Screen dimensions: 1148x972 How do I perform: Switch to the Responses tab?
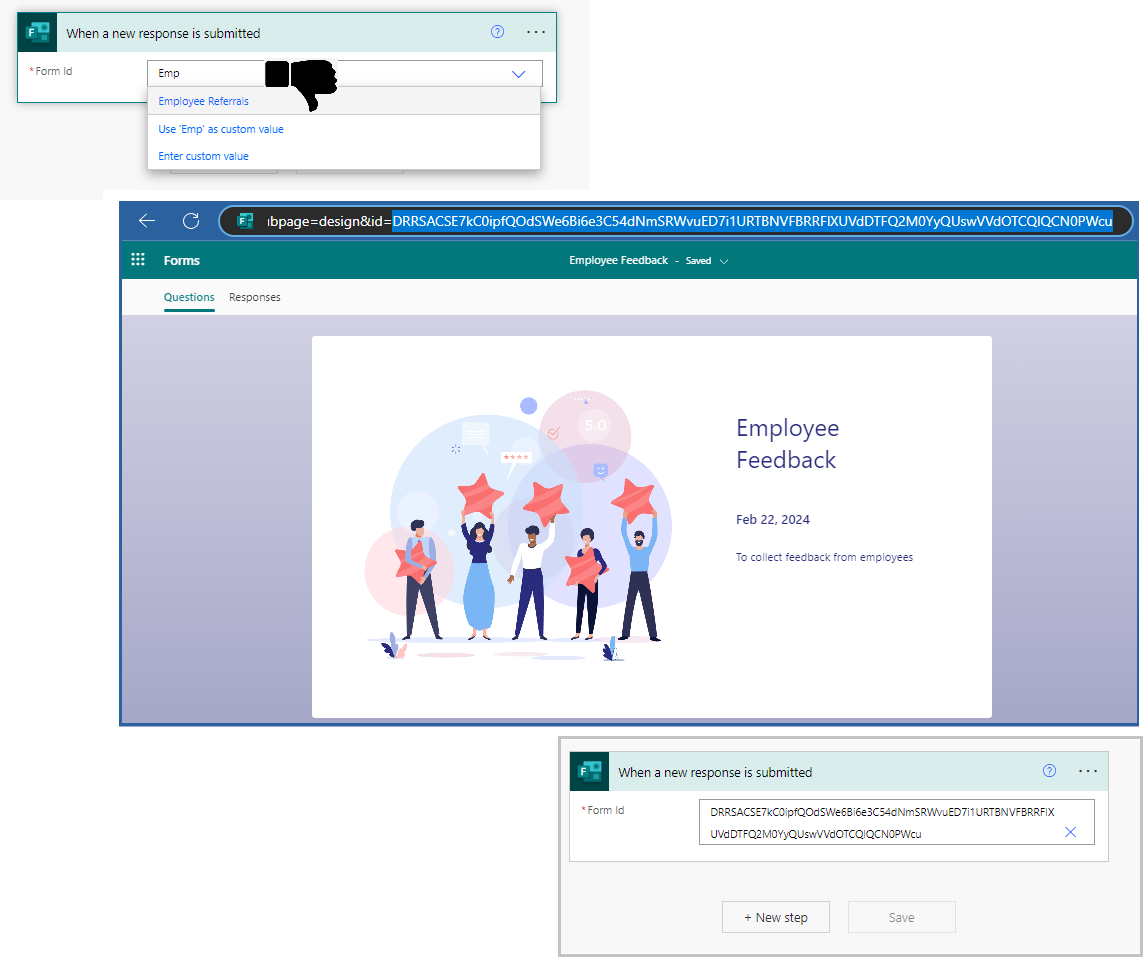coord(255,297)
